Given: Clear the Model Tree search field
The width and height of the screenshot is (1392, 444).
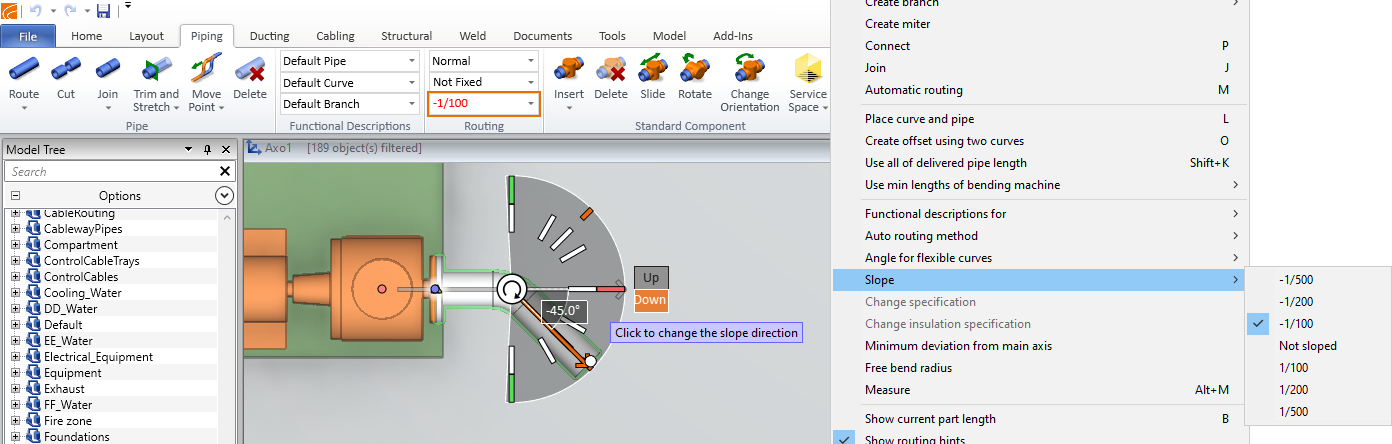Looking at the screenshot, I should (225, 172).
